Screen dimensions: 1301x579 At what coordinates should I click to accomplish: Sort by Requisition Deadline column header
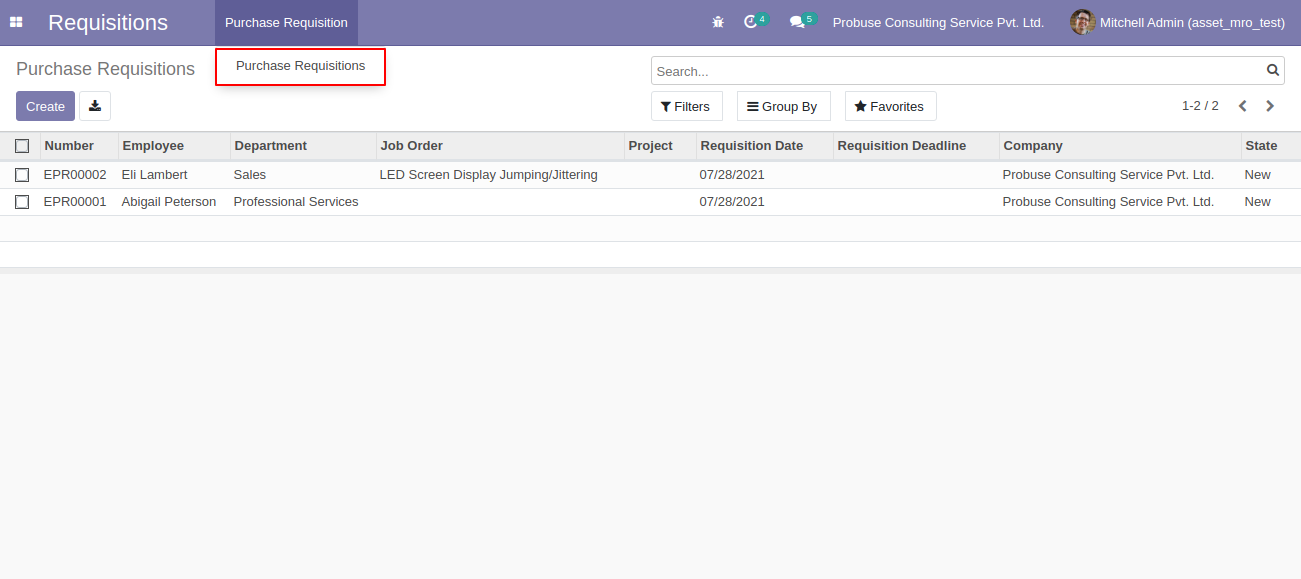tap(916, 146)
